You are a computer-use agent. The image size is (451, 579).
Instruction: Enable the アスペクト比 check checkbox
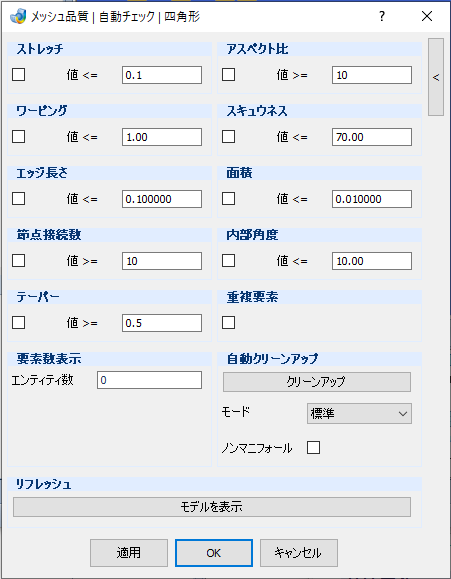(x=228, y=75)
